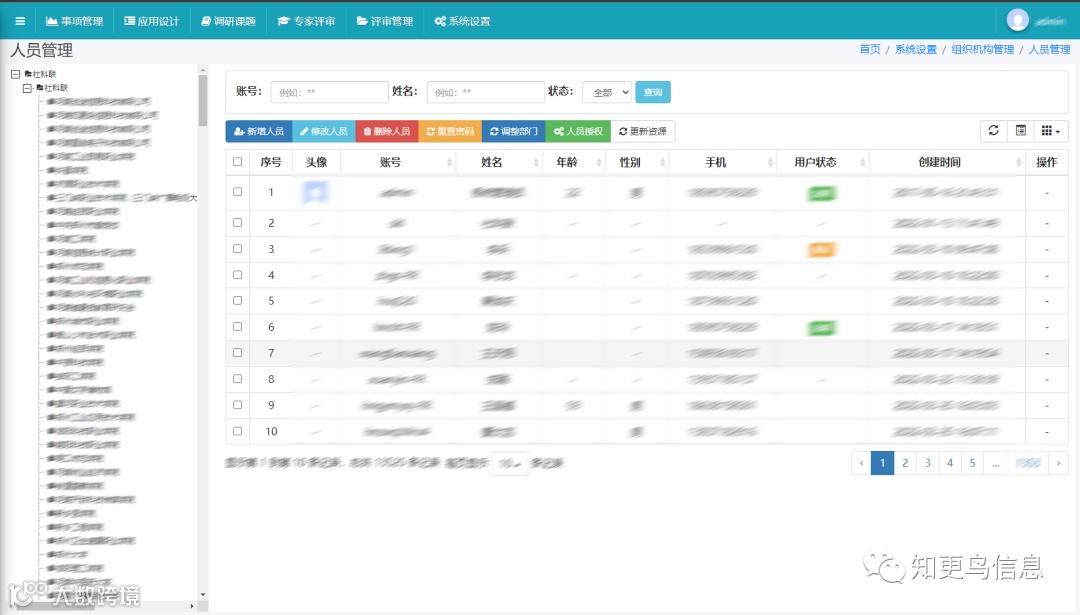Viewport: 1080px width, 615px height.
Task: Go to pagination page 2
Action: (x=905, y=463)
